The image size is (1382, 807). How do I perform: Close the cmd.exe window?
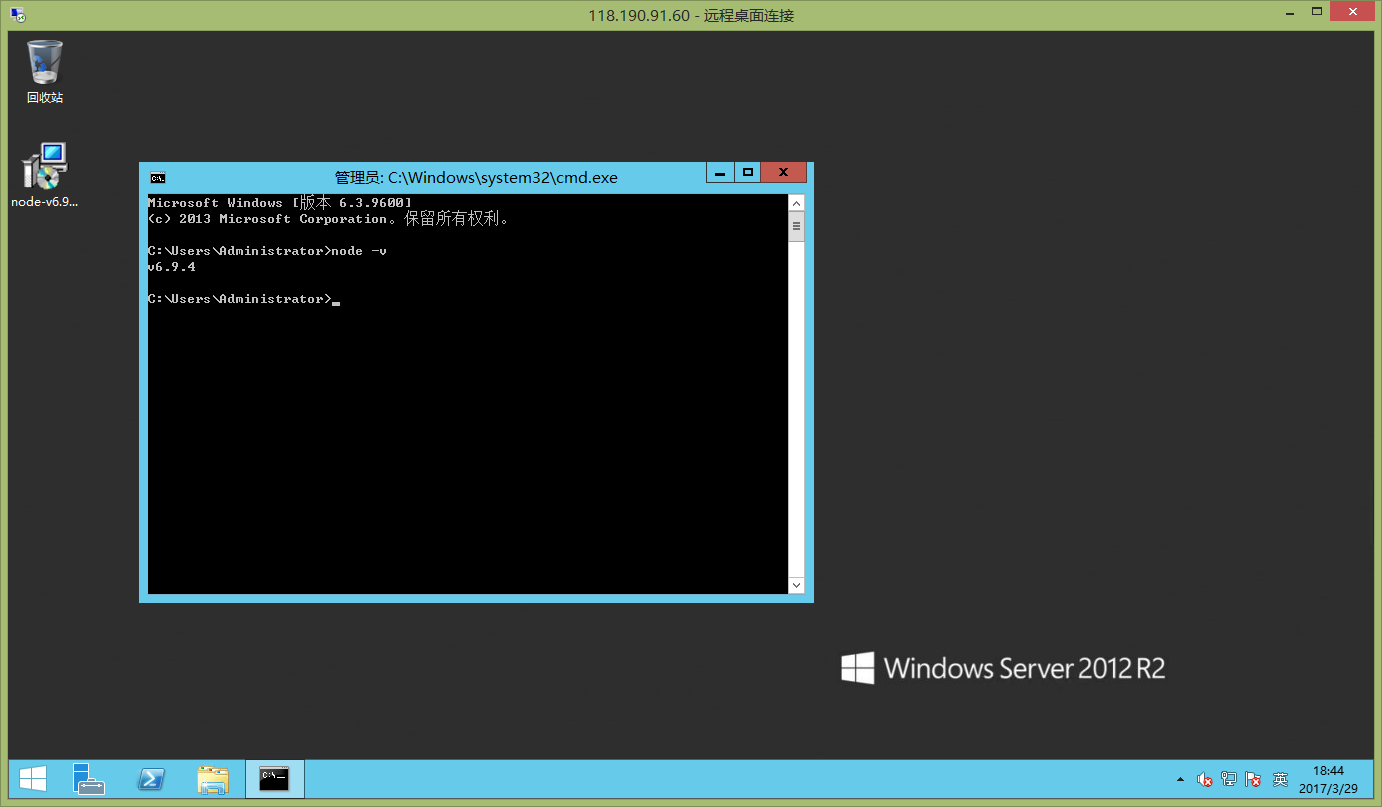coord(784,173)
